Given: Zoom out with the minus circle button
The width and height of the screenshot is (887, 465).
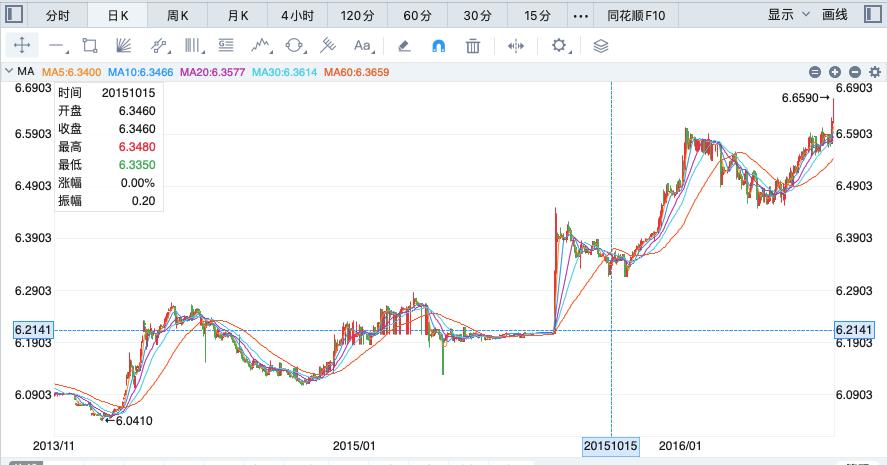Looking at the screenshot, I should (855, 72).
